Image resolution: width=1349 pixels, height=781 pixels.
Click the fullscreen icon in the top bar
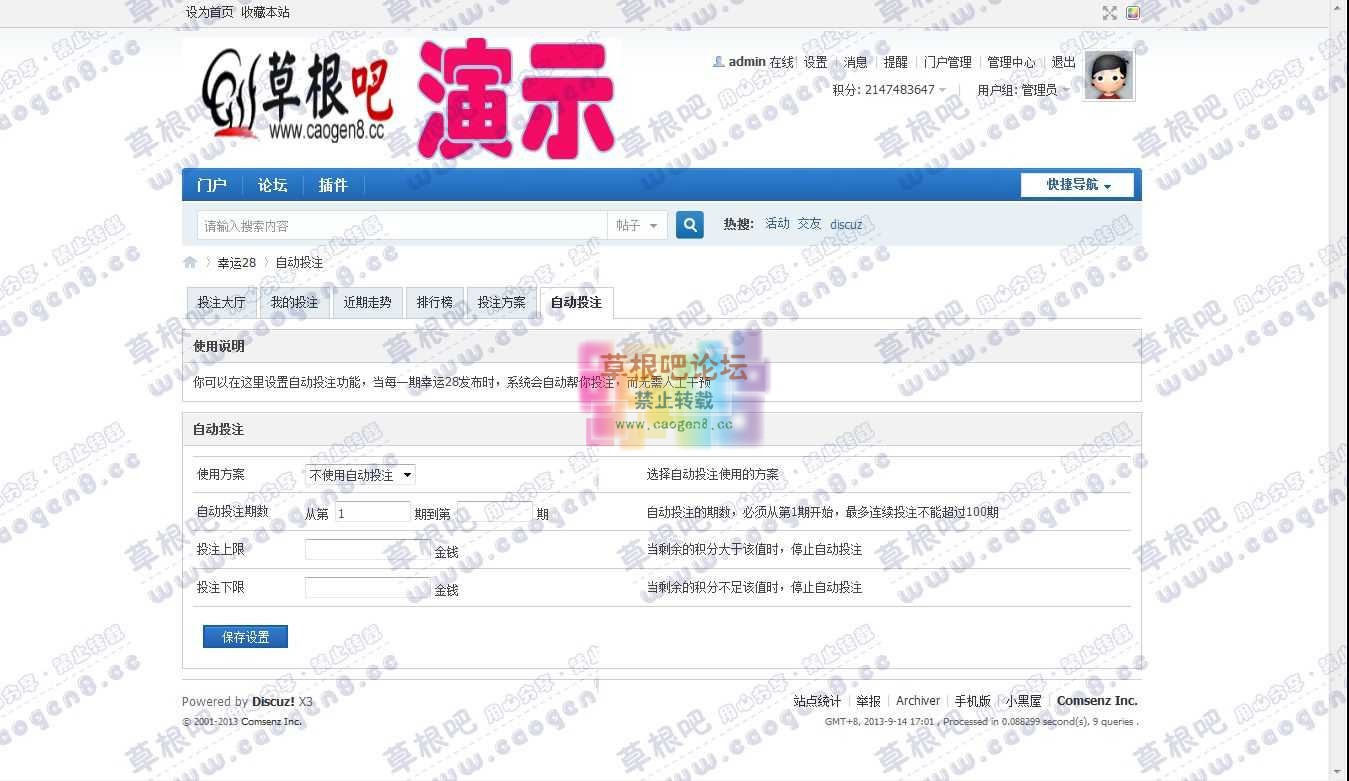tap(1109, 13)
